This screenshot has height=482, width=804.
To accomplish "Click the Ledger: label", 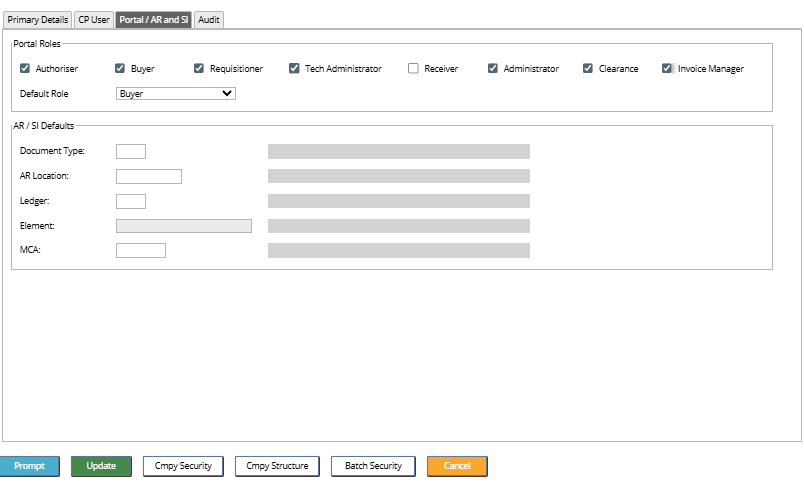I will pos(34,201).
